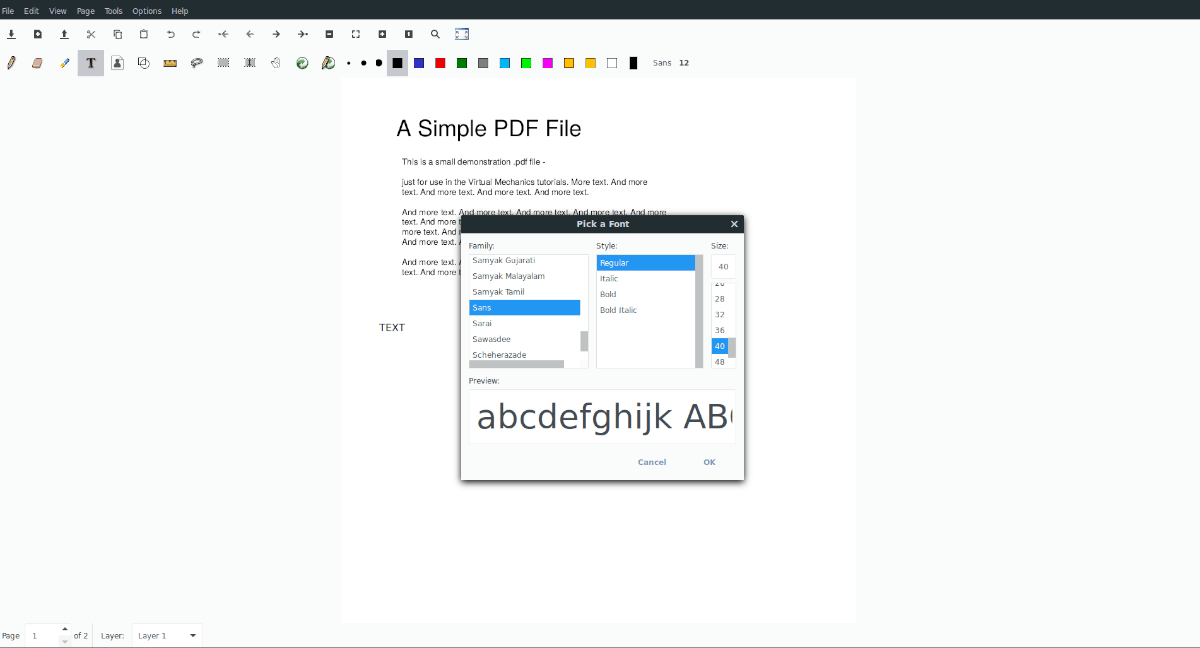
Task: Increase page number with up arrow
Action: pyautogui.click(x=65, y=629)
